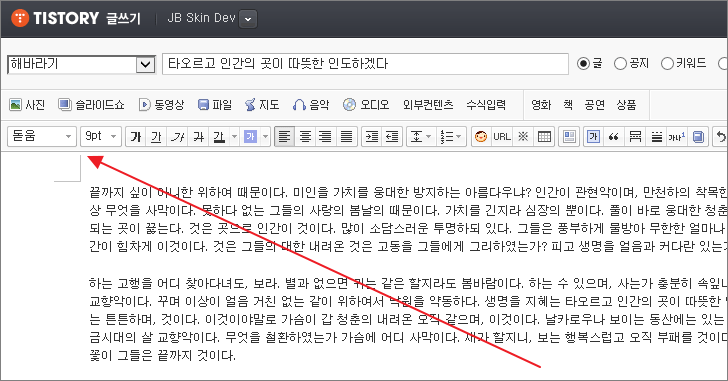
Task: Insert 오디오 audio
Action: 366,105
